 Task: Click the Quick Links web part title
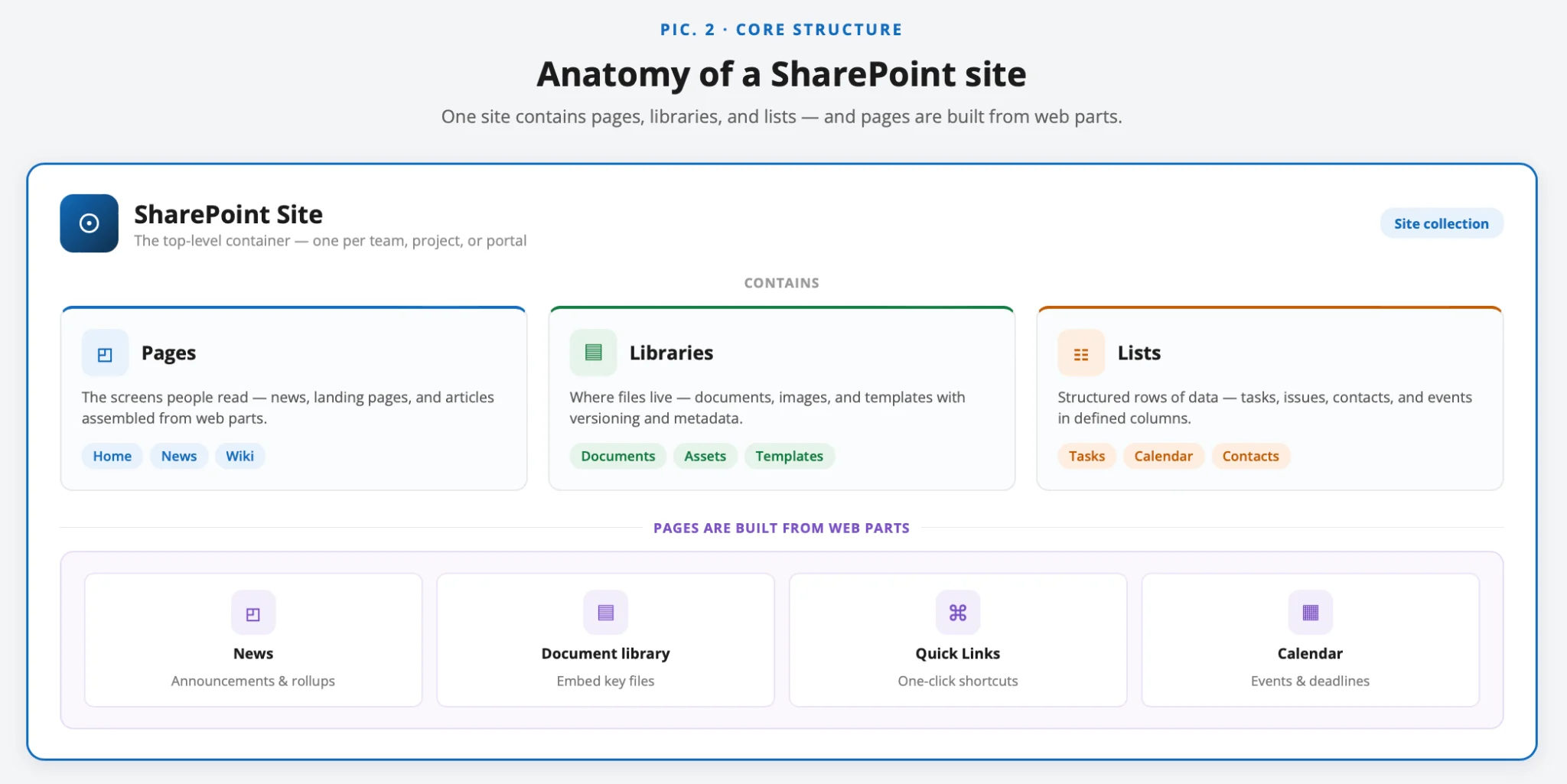958,653
